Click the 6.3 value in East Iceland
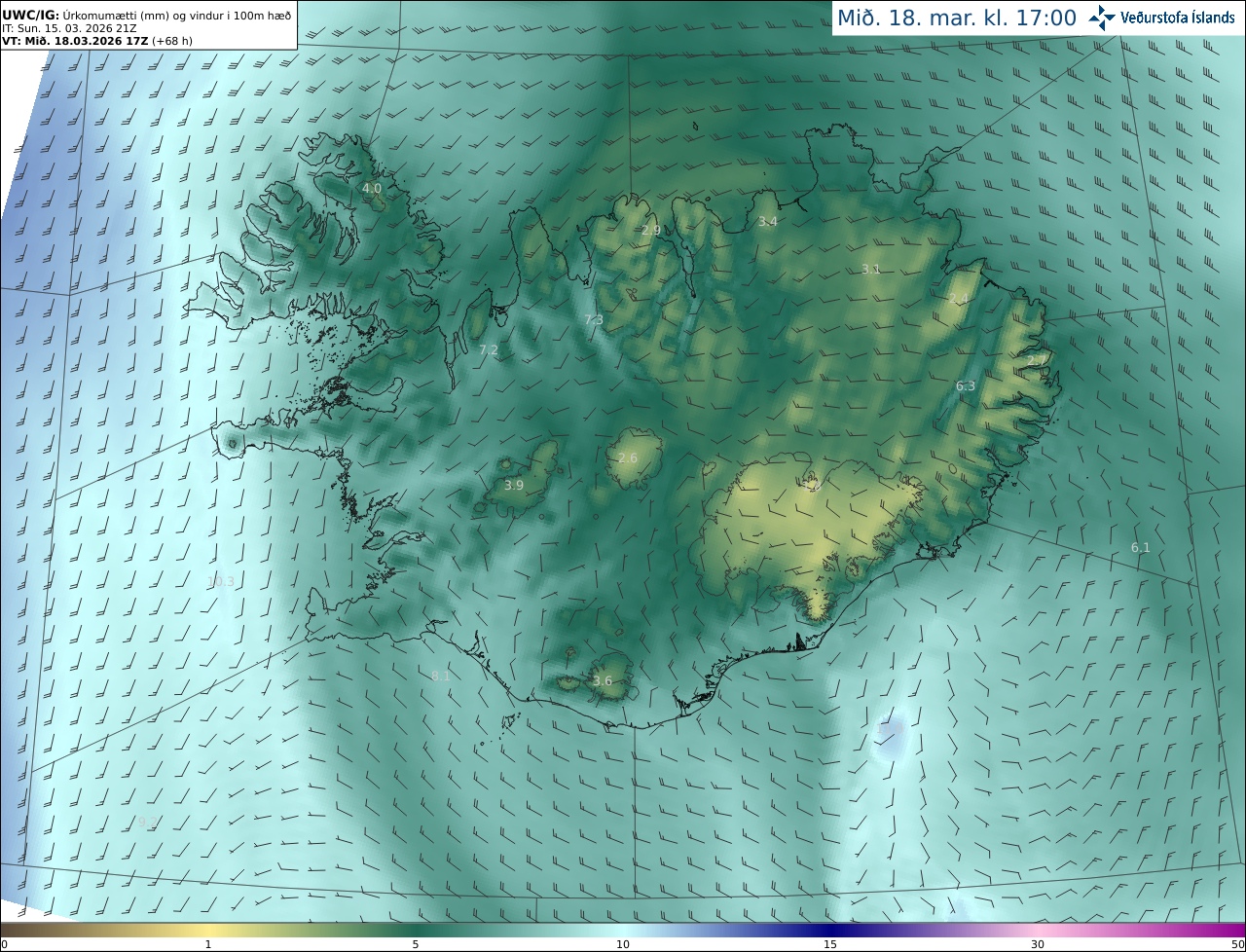 [966, 386]
